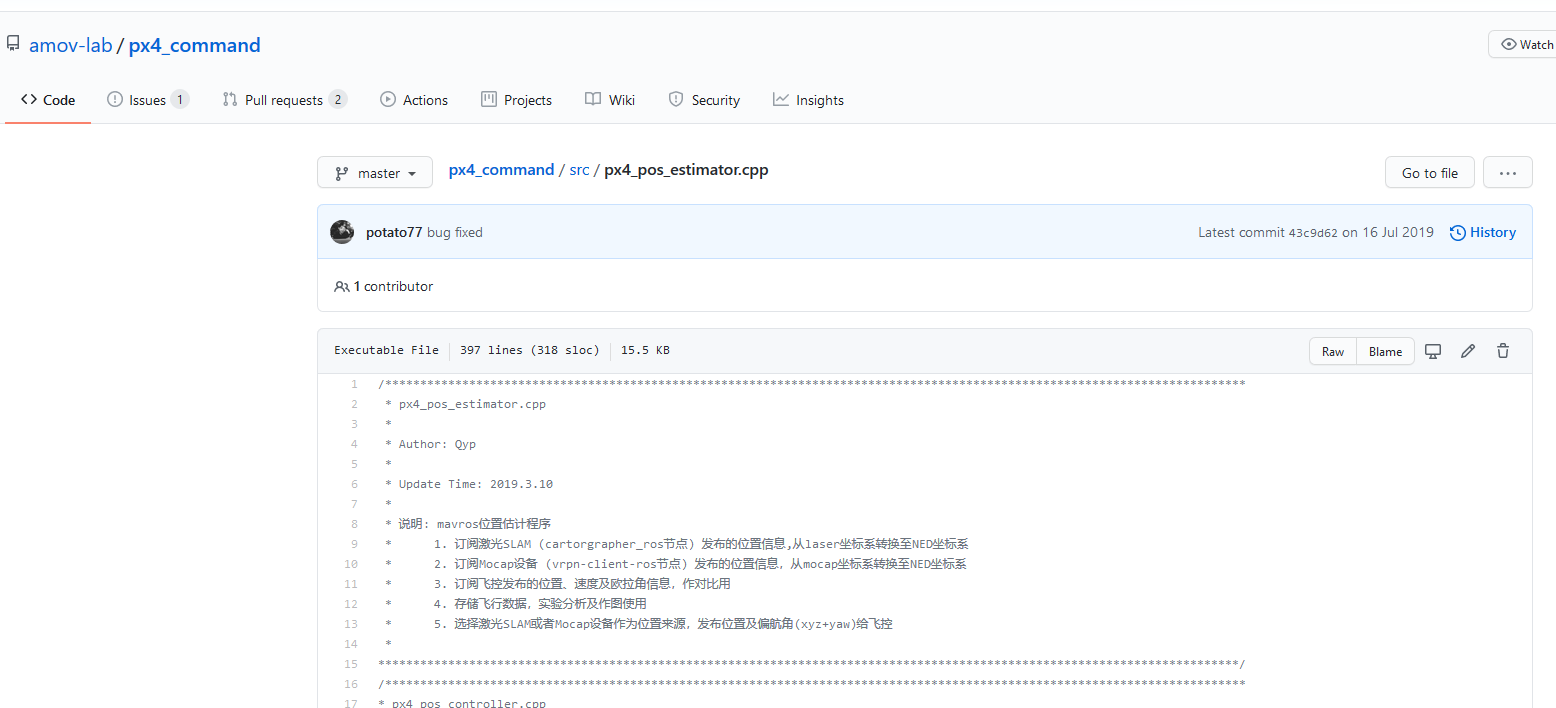1556x708 pixels.
Task: Open the Projects tab
Action: [517, 100]
